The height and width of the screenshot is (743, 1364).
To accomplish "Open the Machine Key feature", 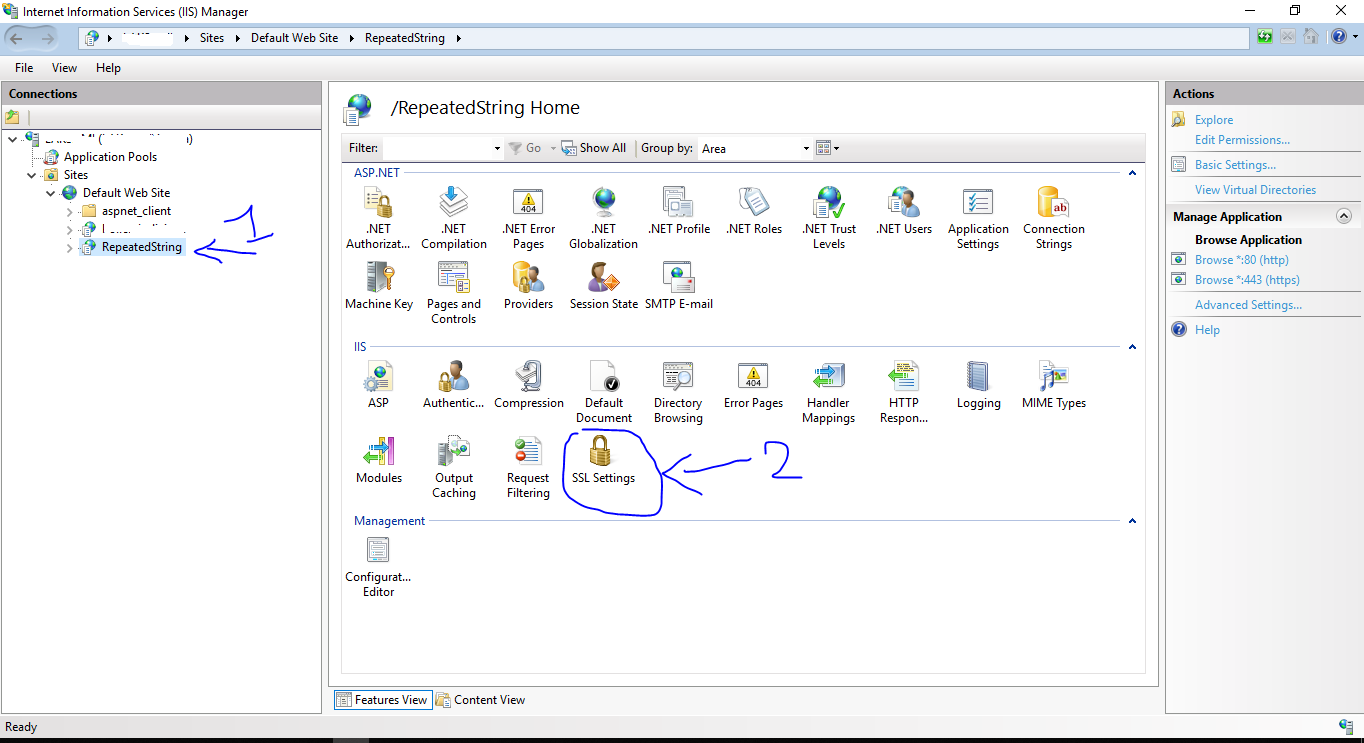I will click(379, 286).
